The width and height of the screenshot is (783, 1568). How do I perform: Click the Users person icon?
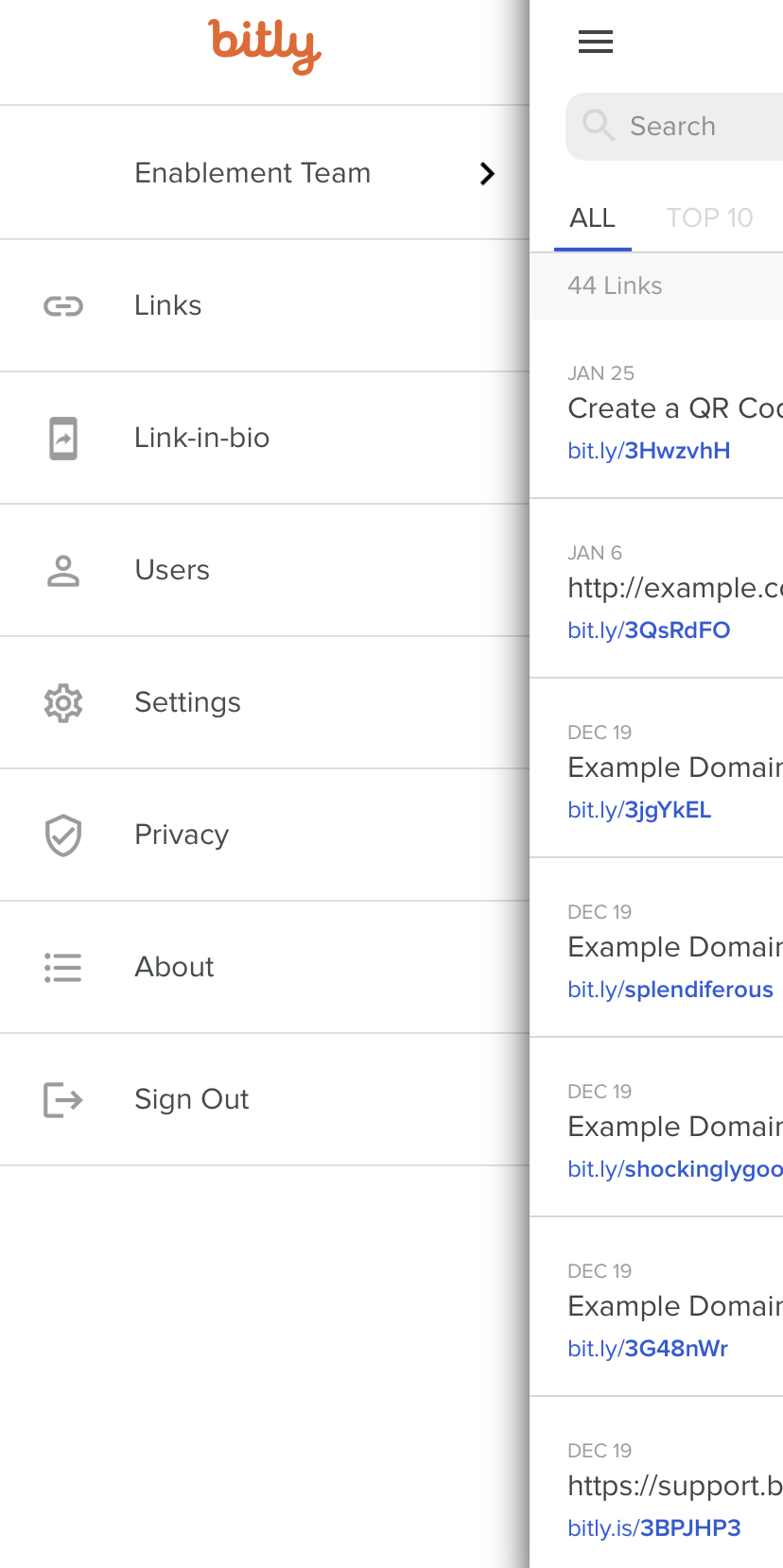(63, 571)
